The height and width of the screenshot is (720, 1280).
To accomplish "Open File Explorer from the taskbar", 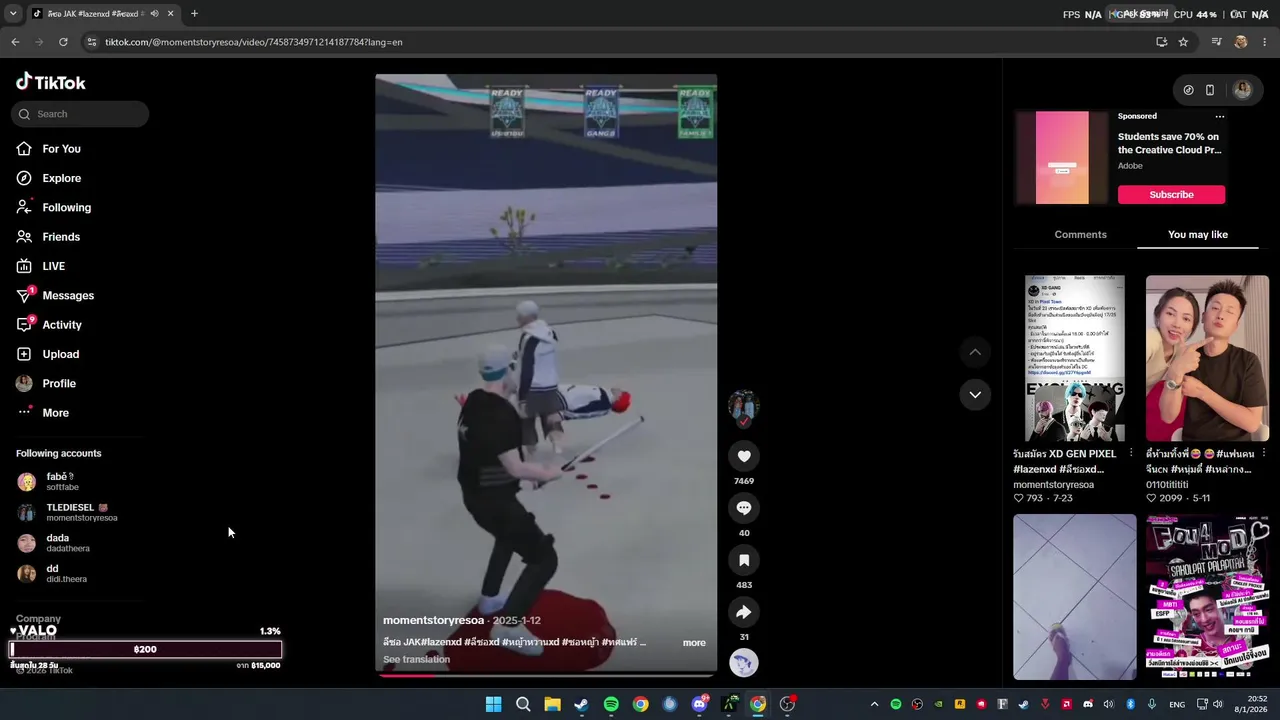I will click(552, 704).
